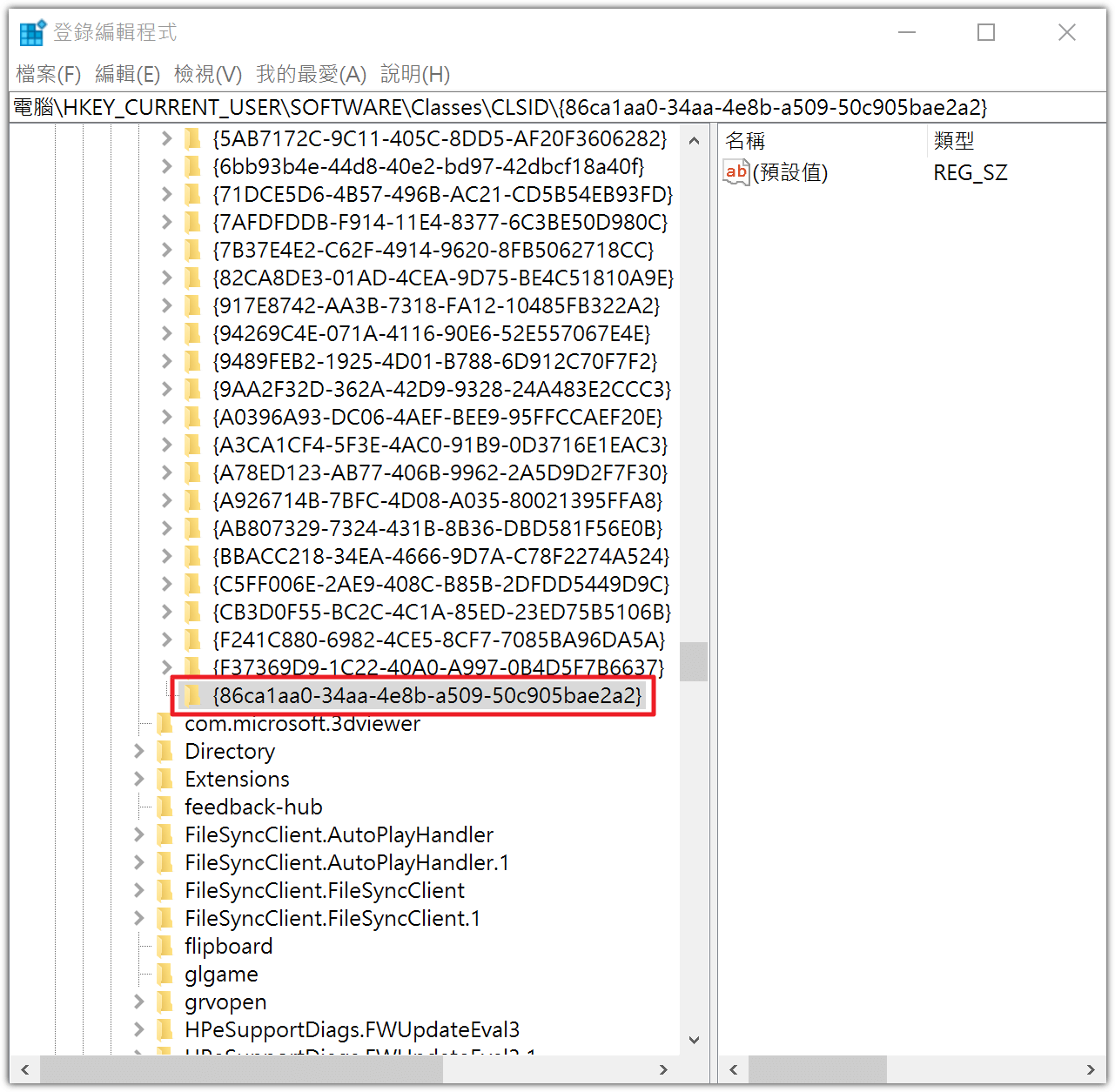
Task: Click the folder icon of {AB807329-7324-431B-8B36-DBD581F56E0B}
Action: pos(192,528)
